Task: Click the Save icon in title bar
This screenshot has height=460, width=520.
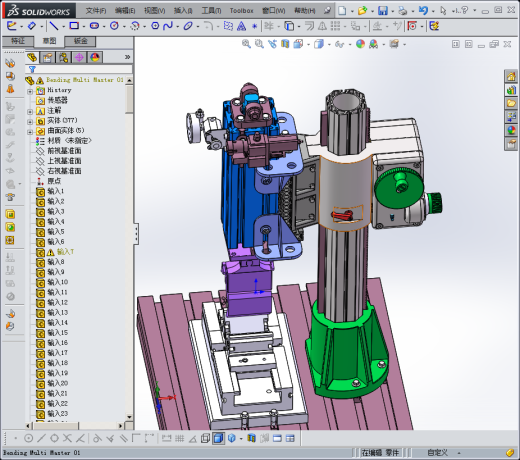Action: pyautogui.click(x=383, y=11)
